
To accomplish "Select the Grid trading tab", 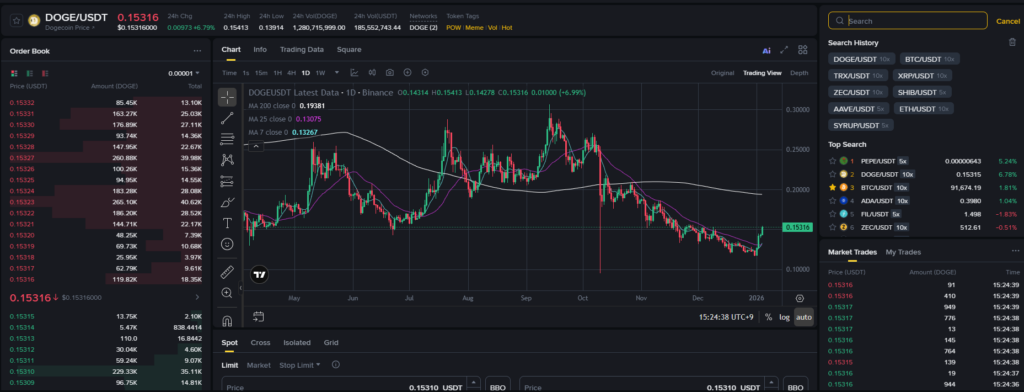I will 331,342.
